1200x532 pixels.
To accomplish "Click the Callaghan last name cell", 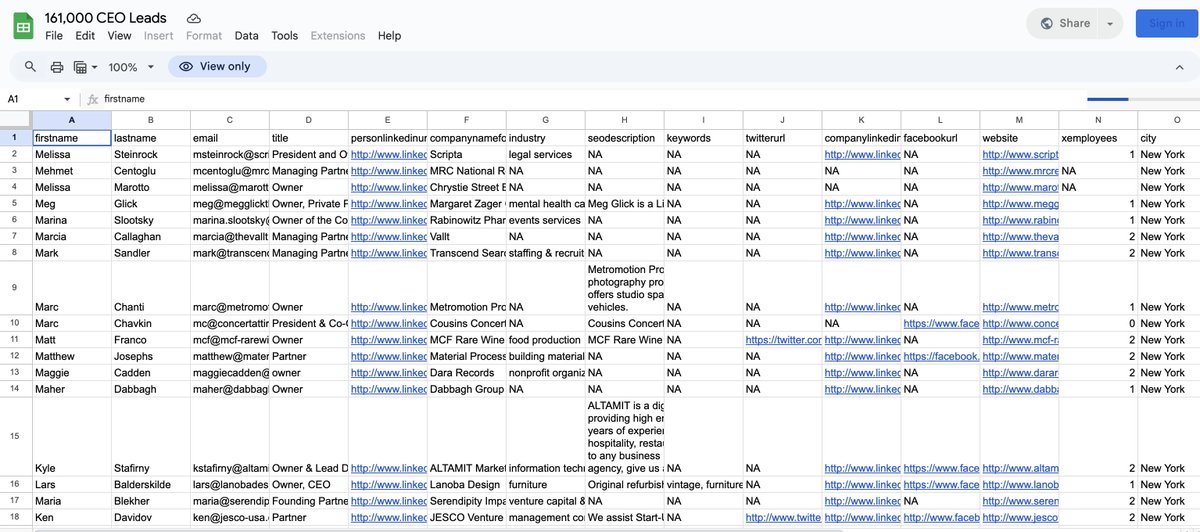I will coord(150,236).
